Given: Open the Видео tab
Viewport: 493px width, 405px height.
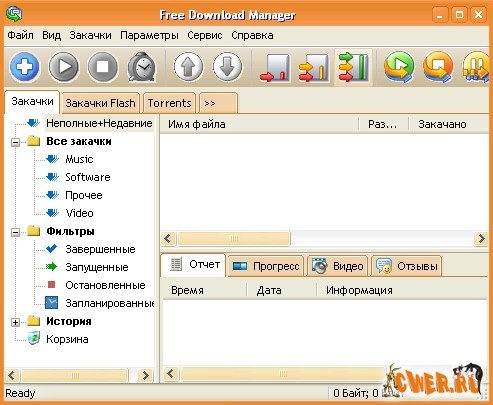Looking at the screenshot, I should [337, 266].
